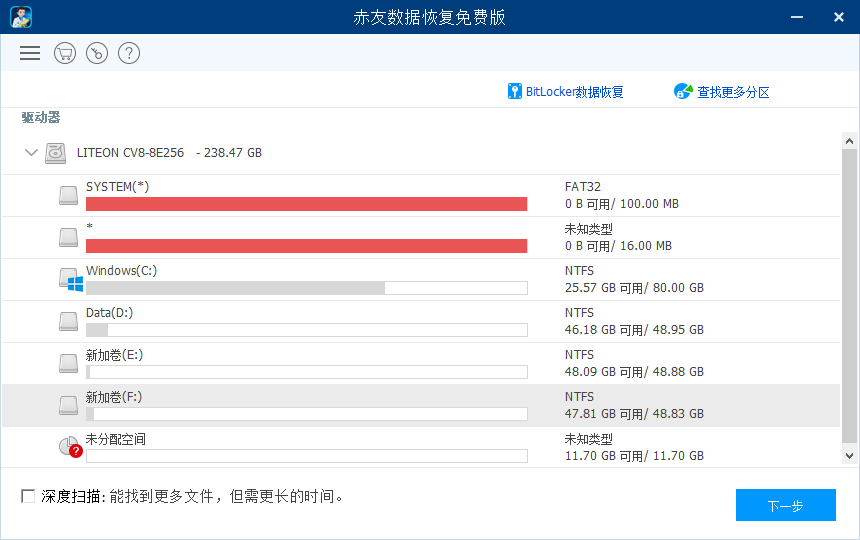Click the LITEON hard disk icon
The height and width of the screenshot is (540, 860).
pyautogui.click(x=57, y=153)
